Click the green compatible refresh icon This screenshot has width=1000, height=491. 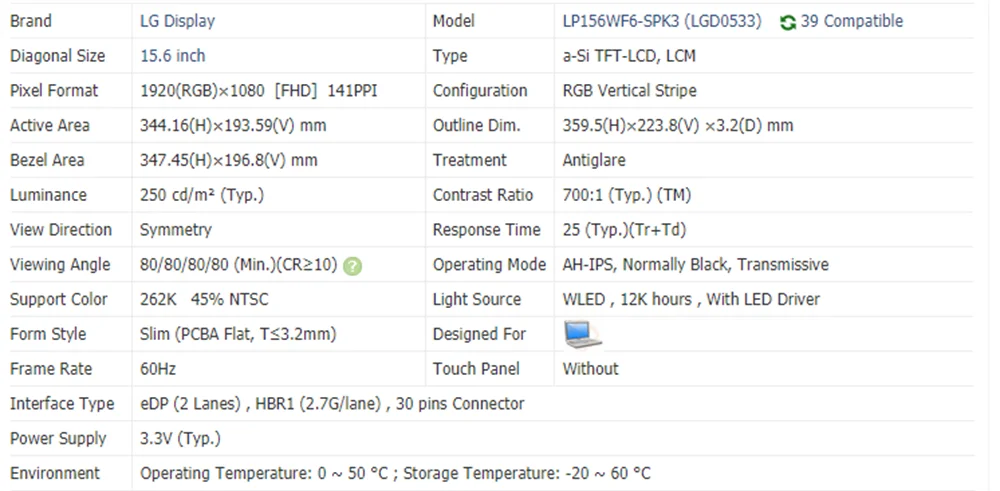[x=788, y=22]
